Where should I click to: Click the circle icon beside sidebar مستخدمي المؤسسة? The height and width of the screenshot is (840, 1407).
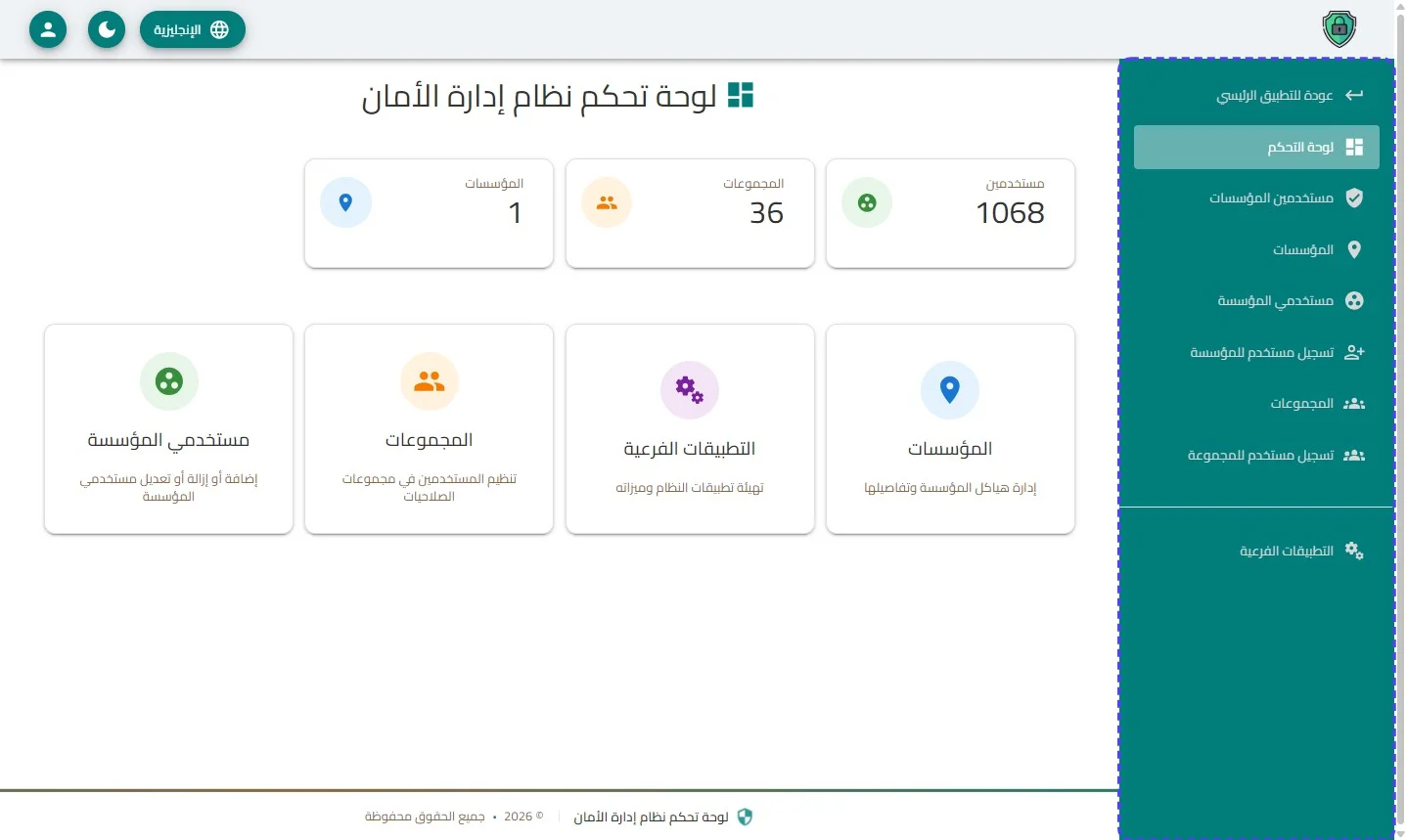point(1354,300)
